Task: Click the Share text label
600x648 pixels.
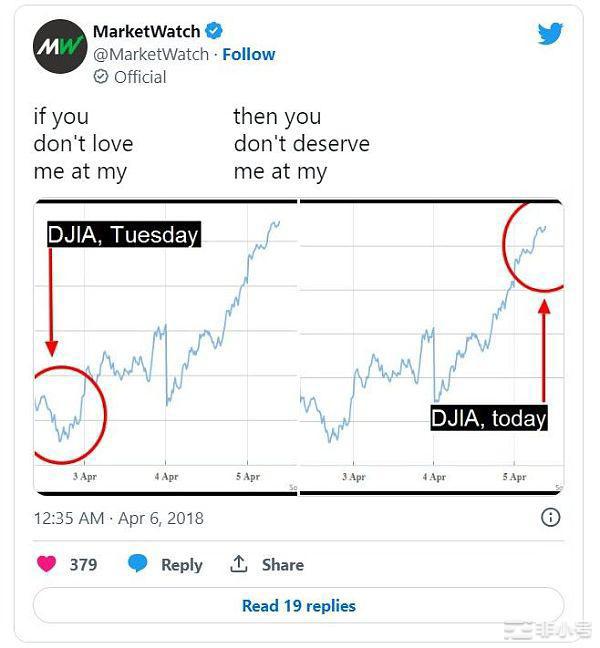Action: coord(283,565)
